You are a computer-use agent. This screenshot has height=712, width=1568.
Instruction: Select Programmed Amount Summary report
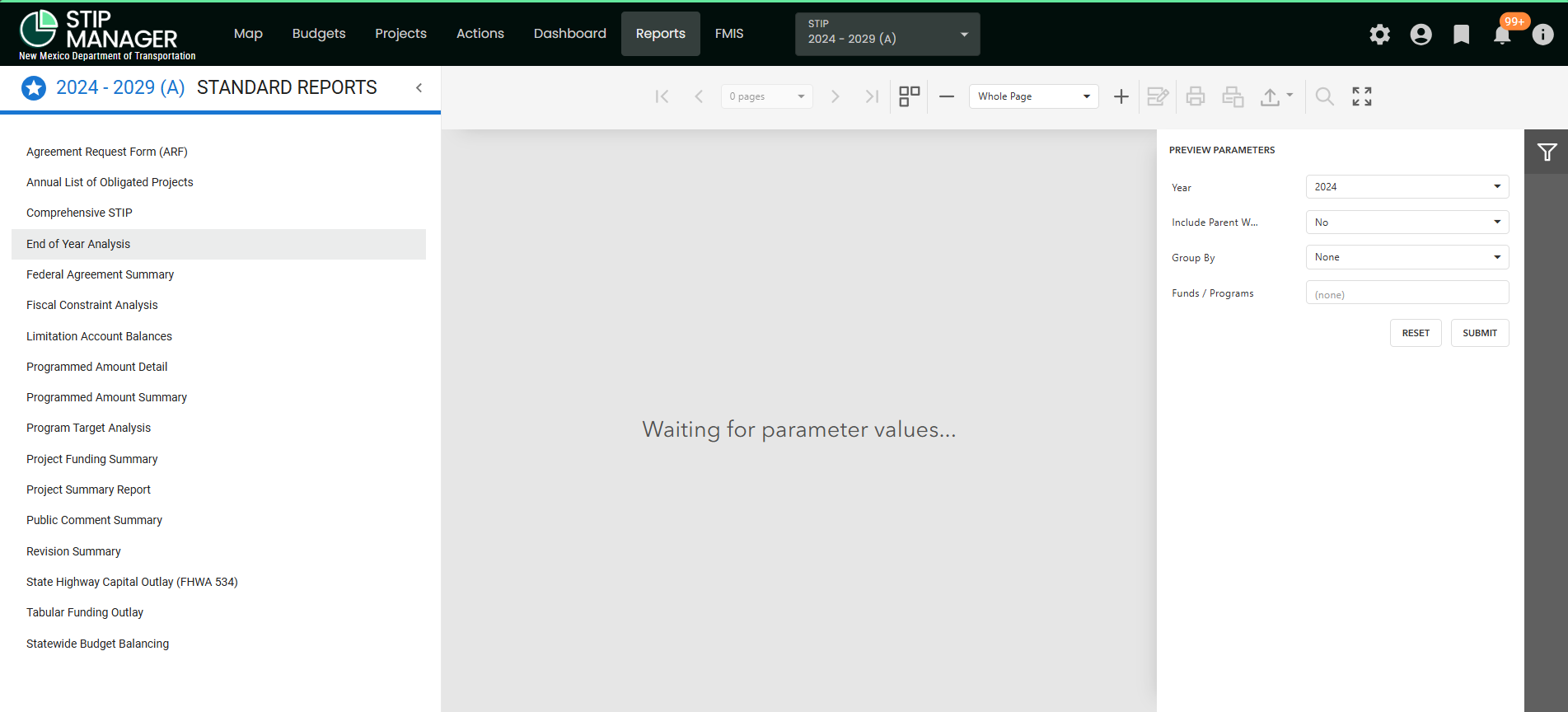tap(218, 397)
